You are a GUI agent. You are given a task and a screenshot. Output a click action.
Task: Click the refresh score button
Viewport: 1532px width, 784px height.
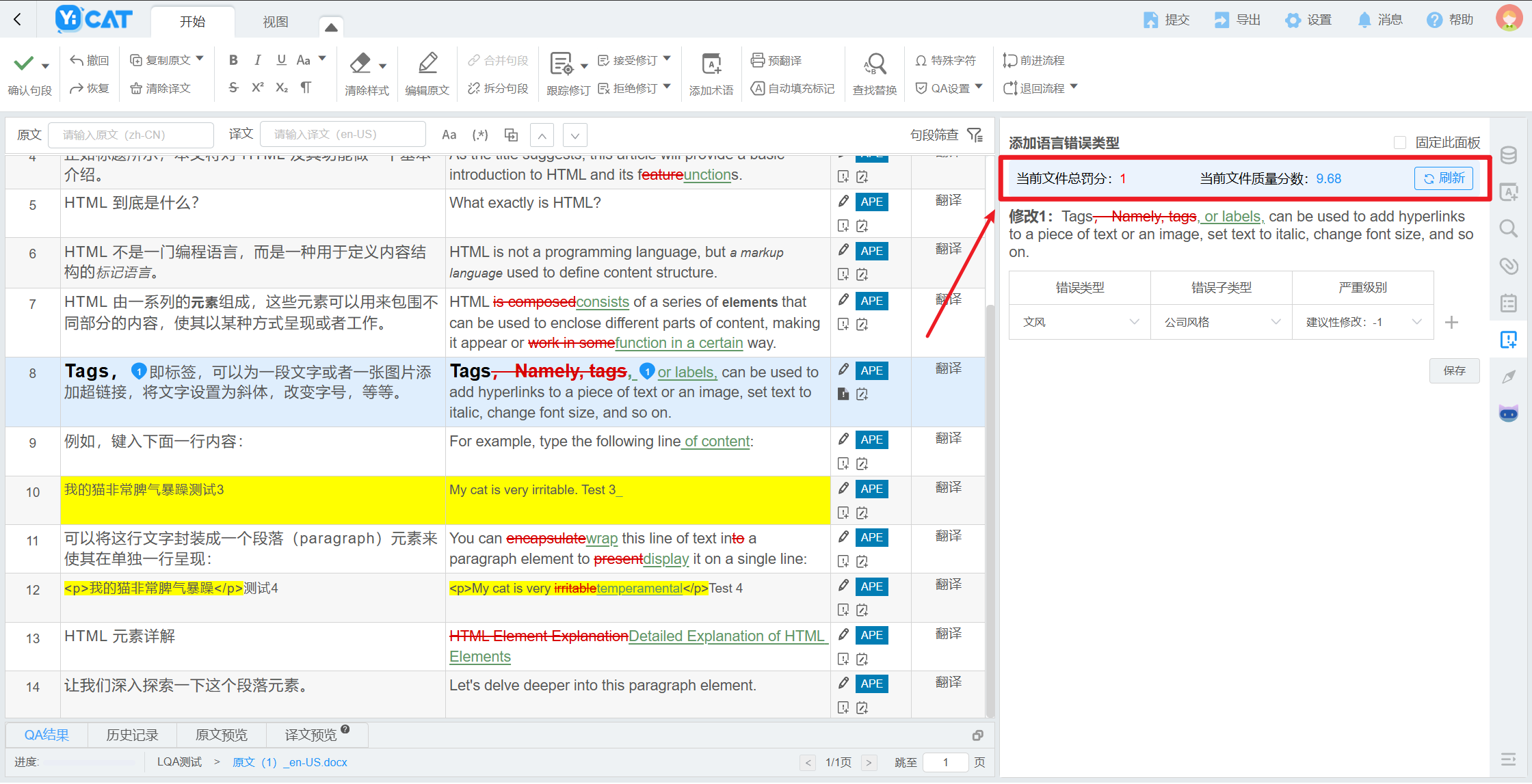pyautogui.click(x=1444, y=178)
